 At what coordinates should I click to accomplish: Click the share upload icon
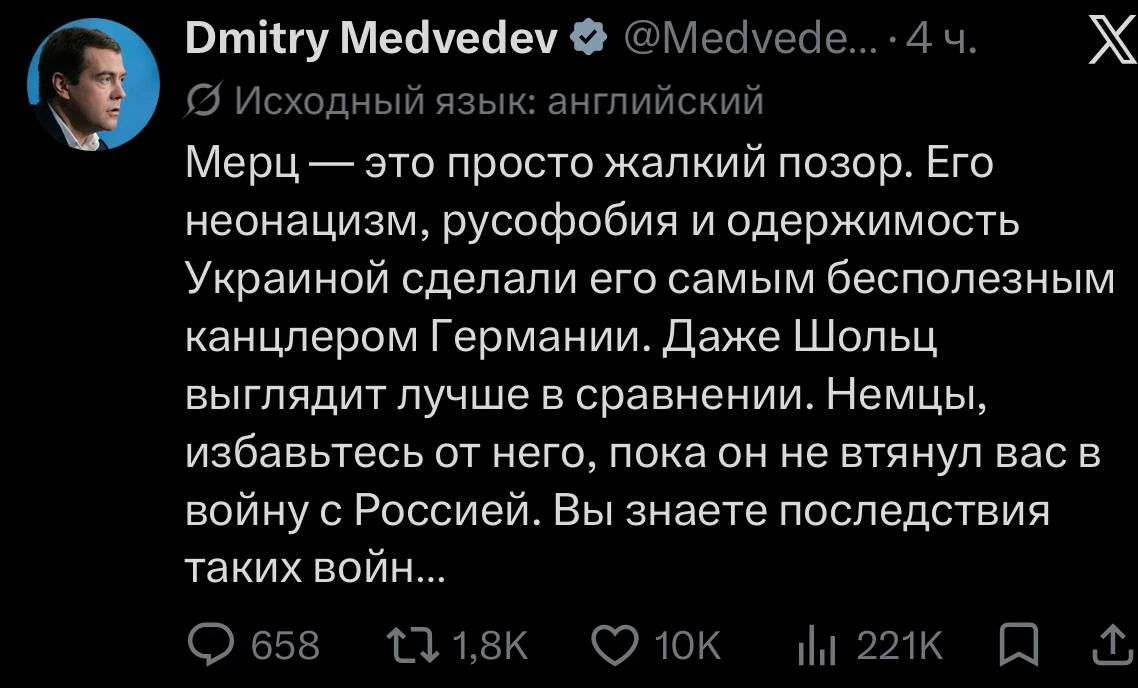[1115, 645]
